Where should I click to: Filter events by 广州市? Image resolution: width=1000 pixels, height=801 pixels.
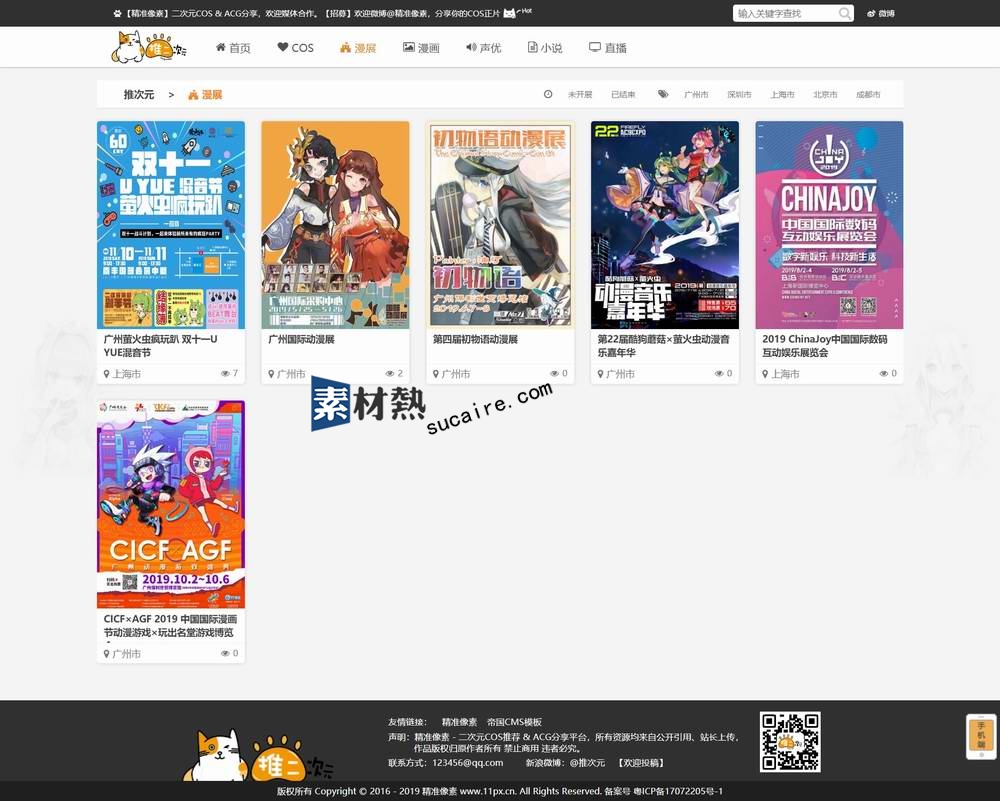pyautogui.click(x=696, y=94)
